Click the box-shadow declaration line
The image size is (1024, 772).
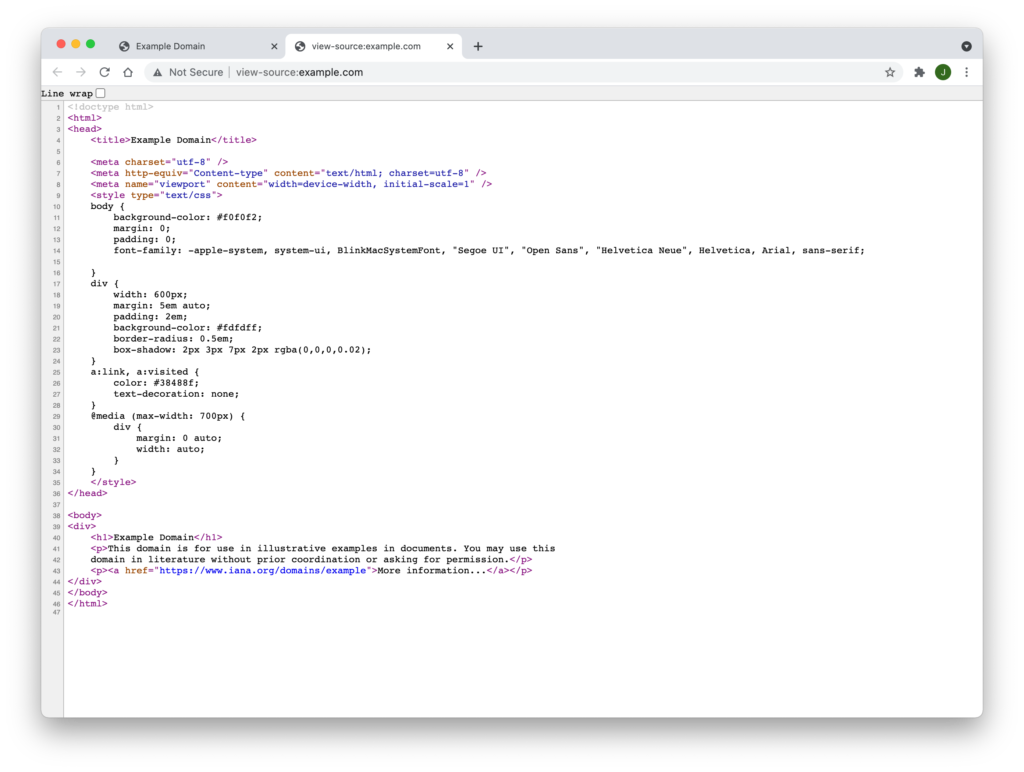point(242,349)
